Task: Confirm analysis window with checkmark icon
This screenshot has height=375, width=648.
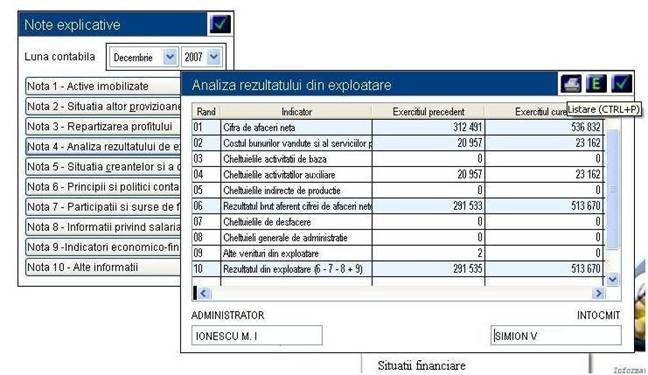Action: (622, 84)
